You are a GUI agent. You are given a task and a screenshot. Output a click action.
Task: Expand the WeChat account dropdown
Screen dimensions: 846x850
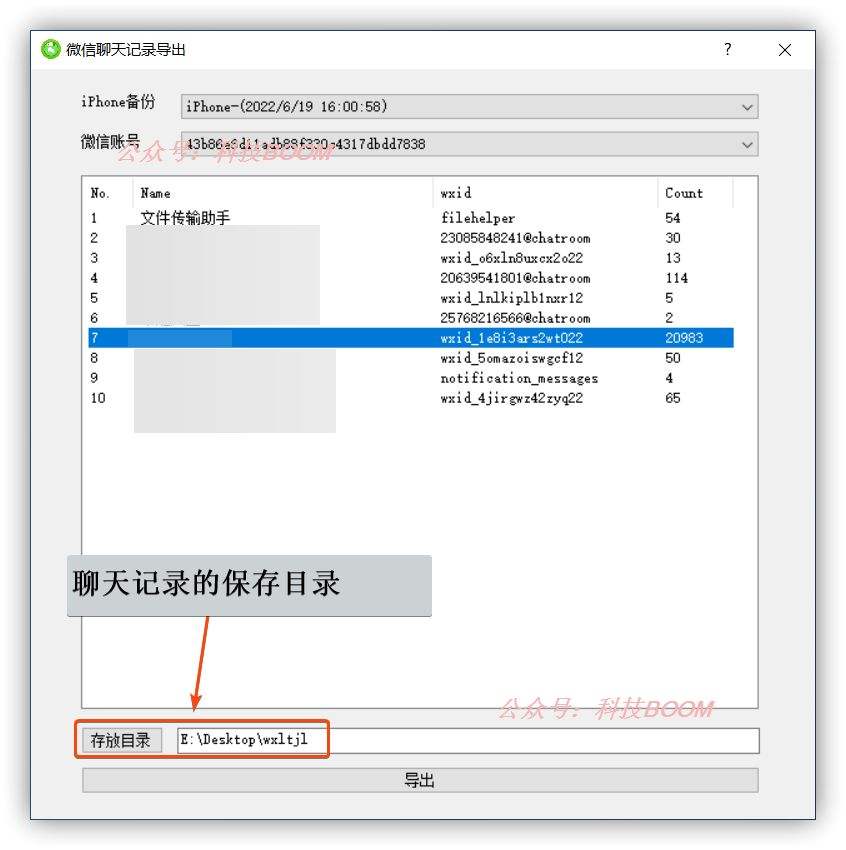click(x=469, y=144)
